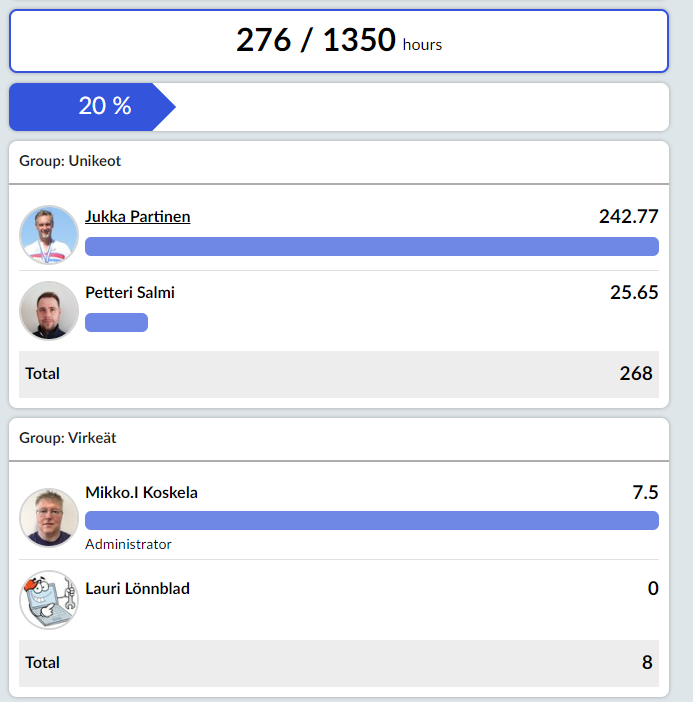Select the Lauri Lönnblad name
Screen dimensions: 693x702
pos(137,588)
